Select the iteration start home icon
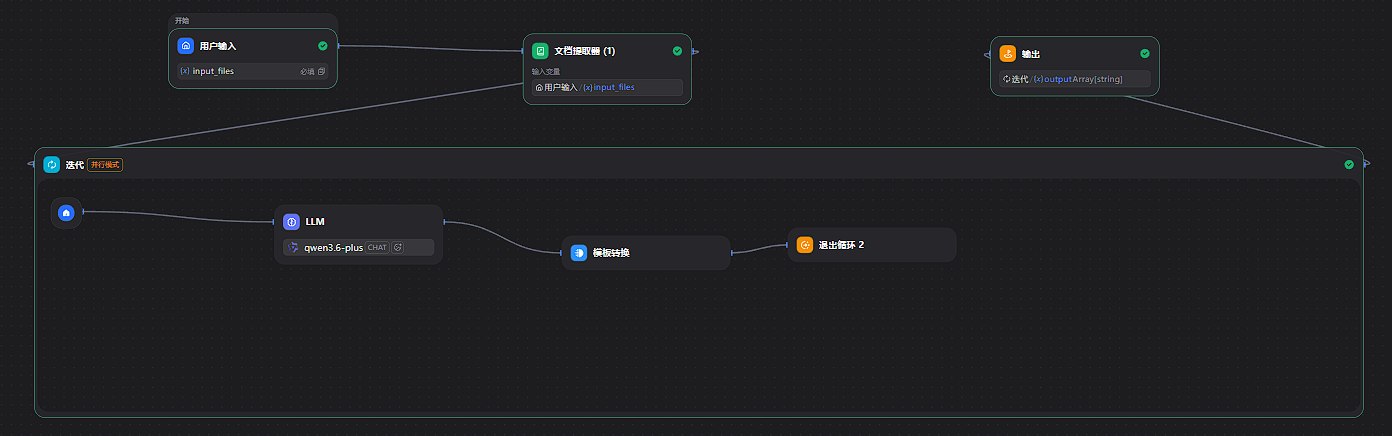Viewport: 1392px width, 436px height. 66,213
